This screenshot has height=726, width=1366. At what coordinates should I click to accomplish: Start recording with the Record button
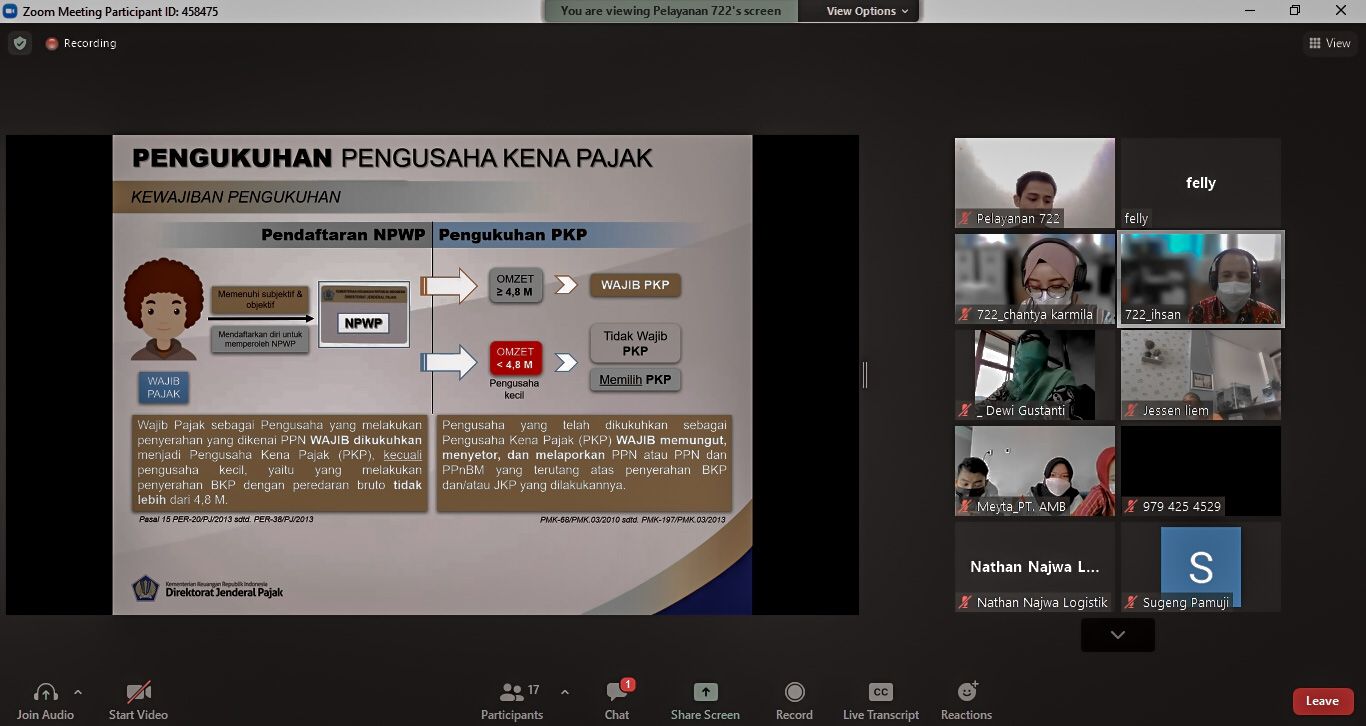794,693
